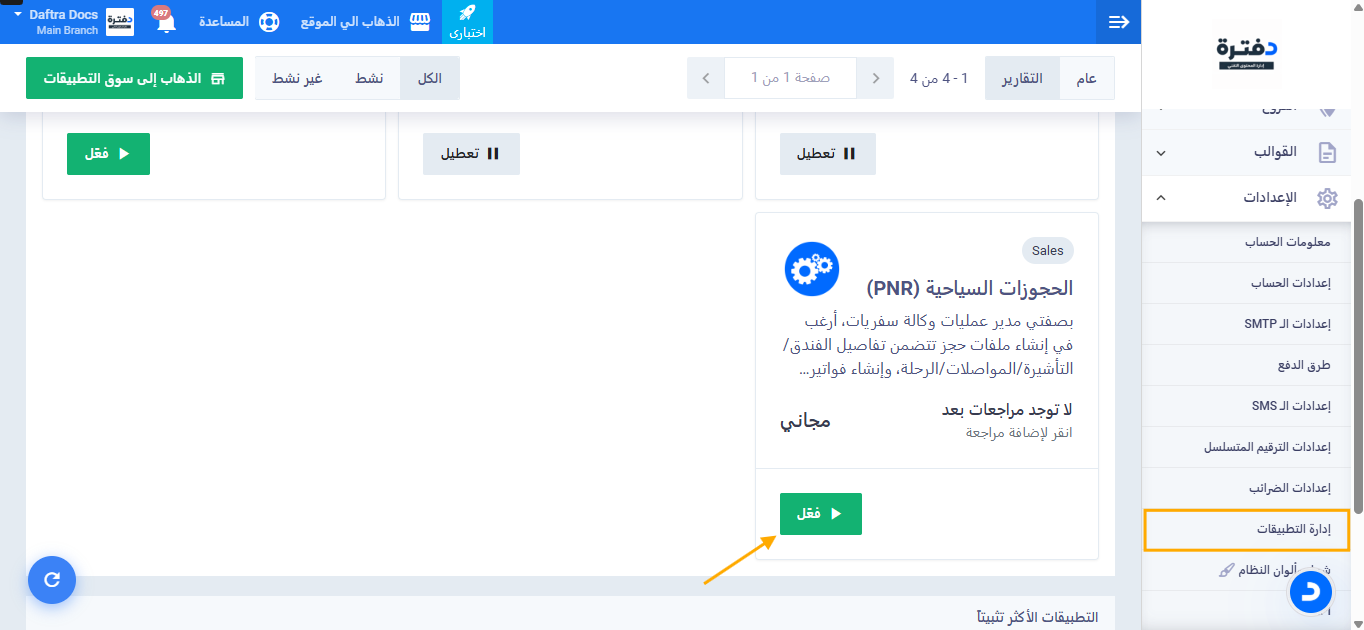Click the لا توجد مراجعات بعد text
Screen dimensions: 1364x630
[x=1007, y=410]
